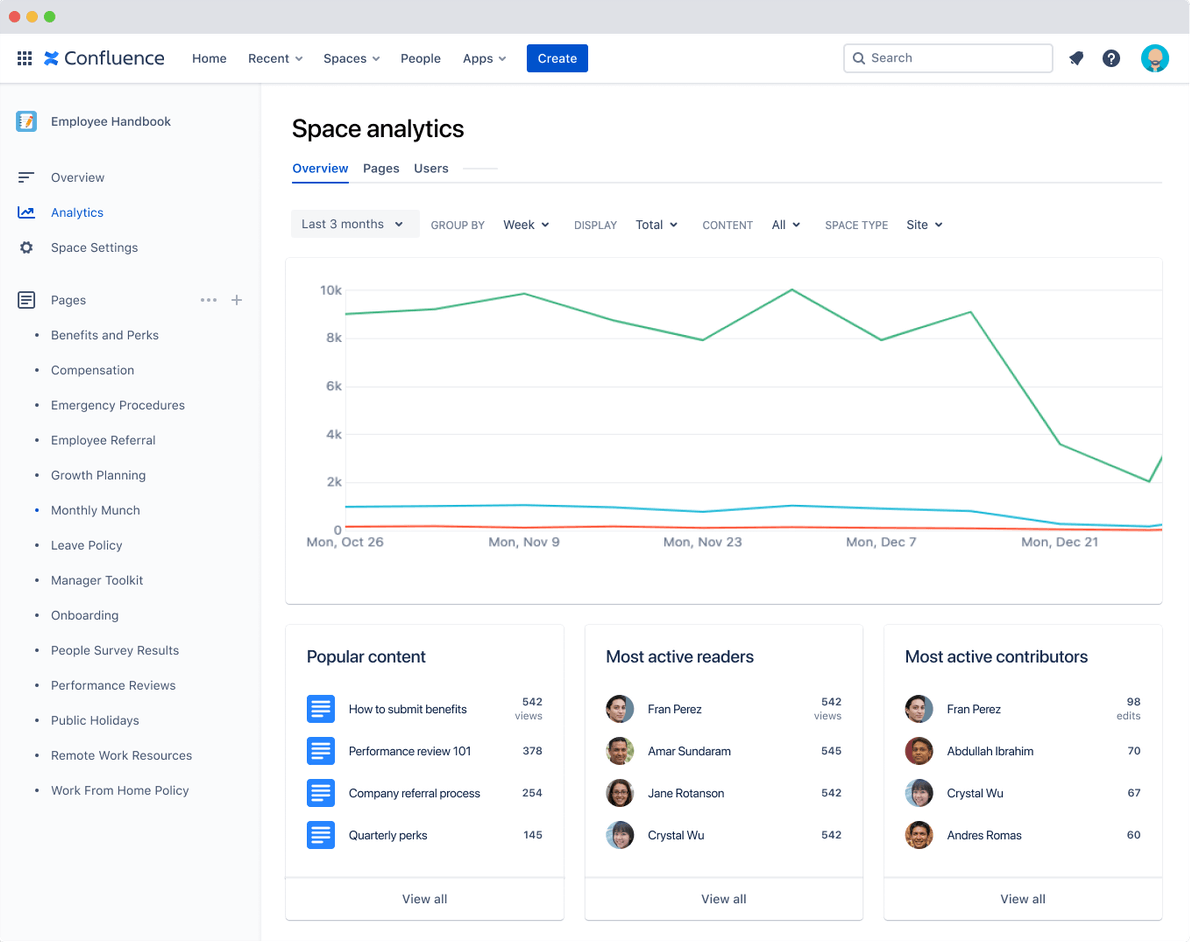Select the Leave Policy page in sidebar

[x=86, y=545]
